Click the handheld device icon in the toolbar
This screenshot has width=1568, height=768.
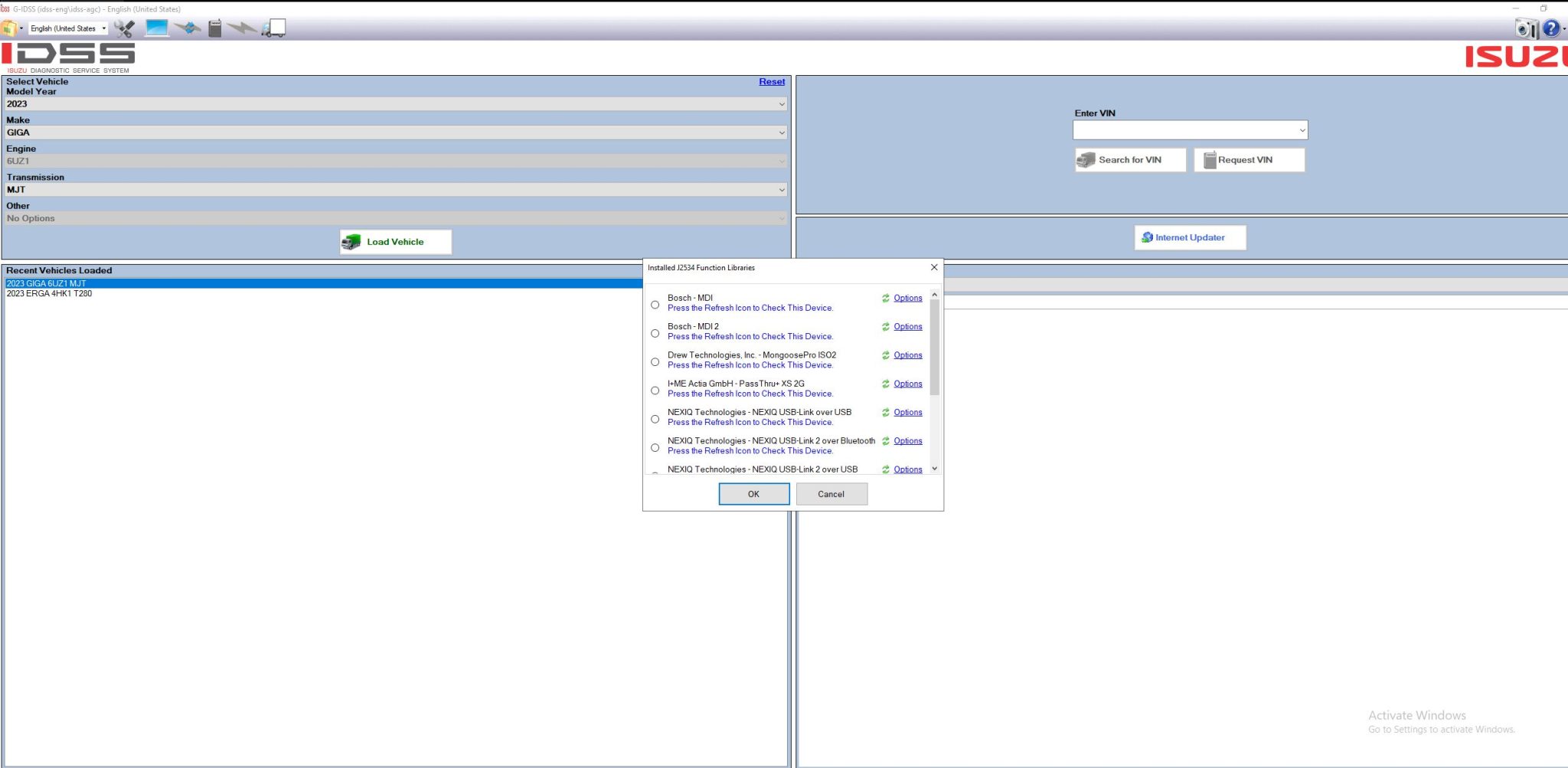pyautogui.click(x=214, y=28)
